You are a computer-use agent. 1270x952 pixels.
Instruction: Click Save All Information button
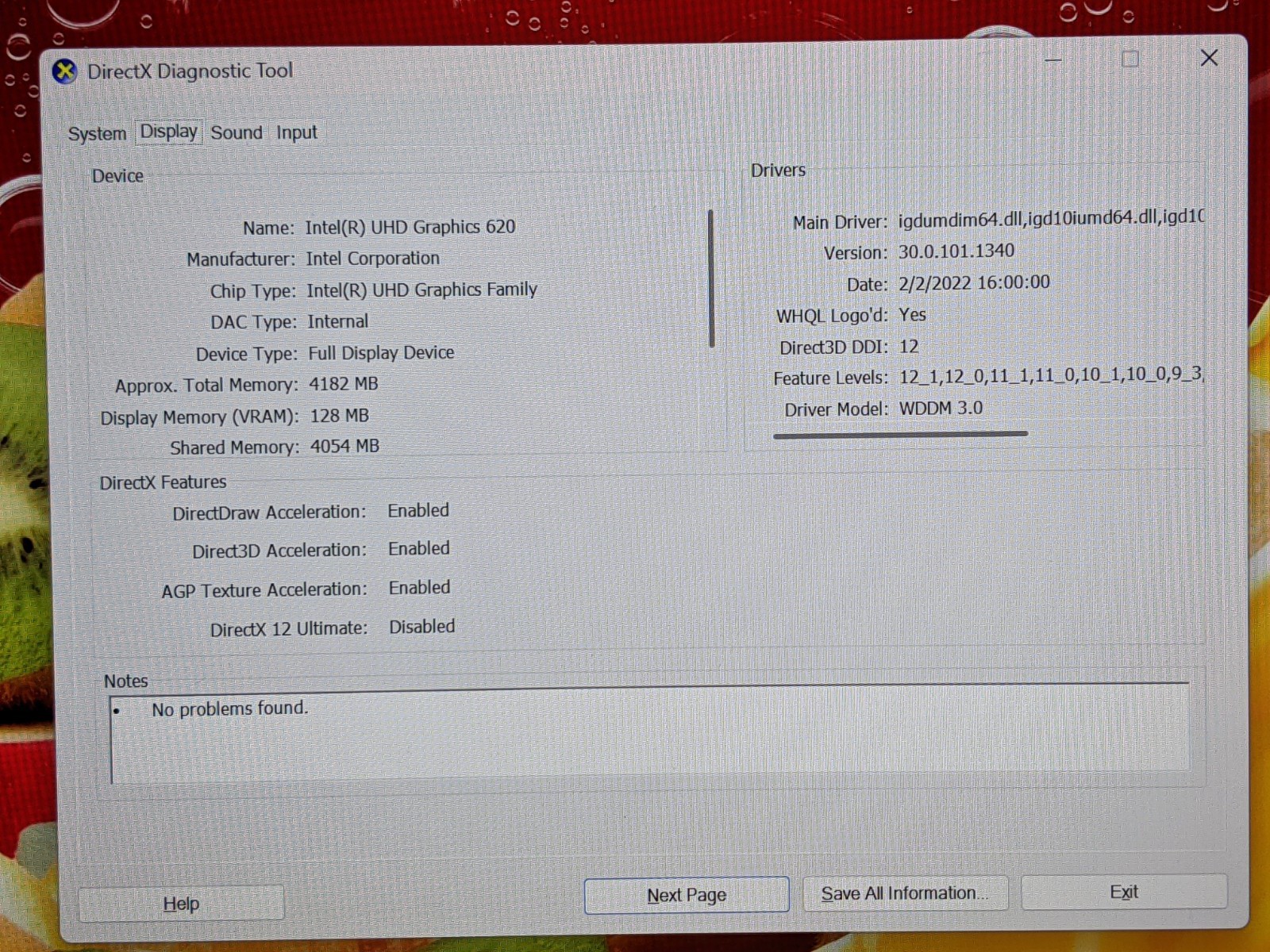coord(905,893)
